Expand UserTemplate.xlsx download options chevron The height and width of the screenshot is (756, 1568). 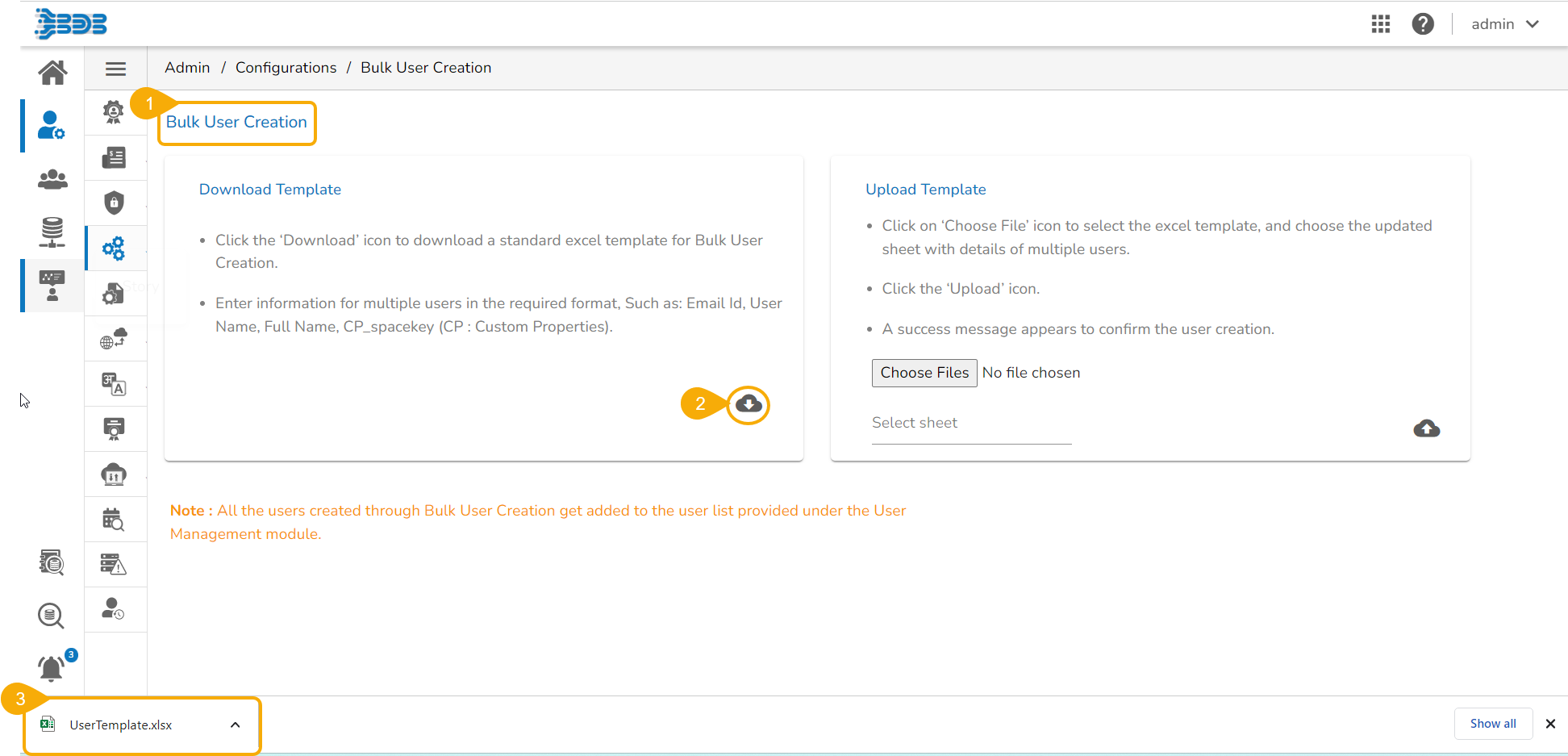pos(235,725)
